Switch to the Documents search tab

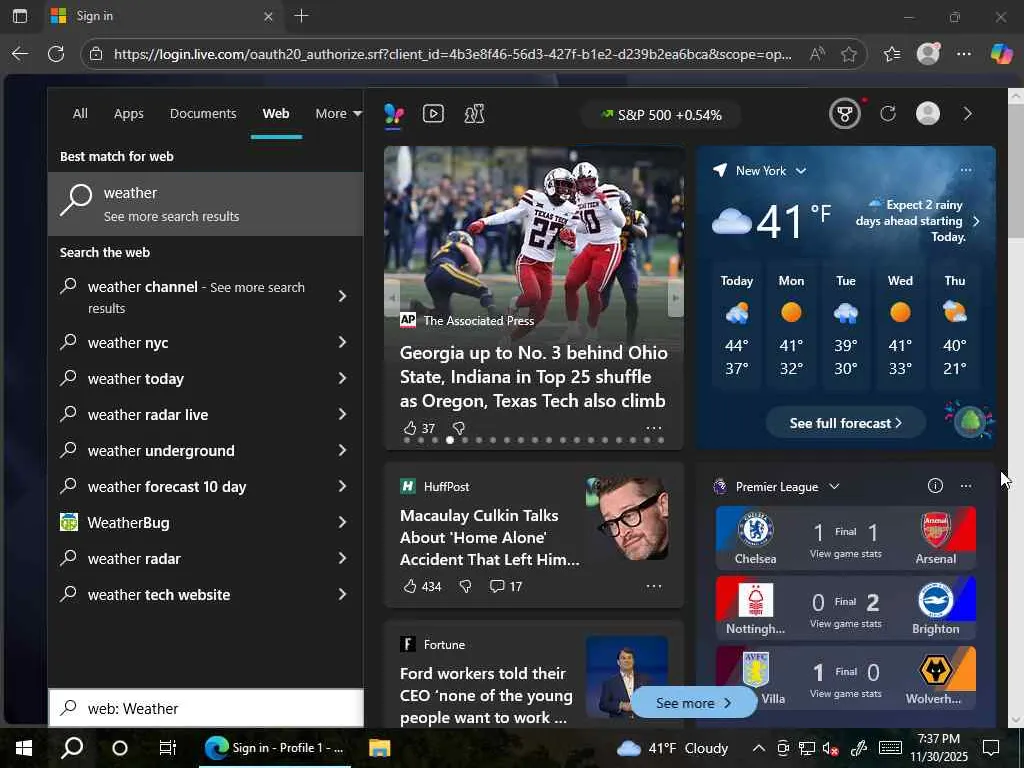pos(203,114)
